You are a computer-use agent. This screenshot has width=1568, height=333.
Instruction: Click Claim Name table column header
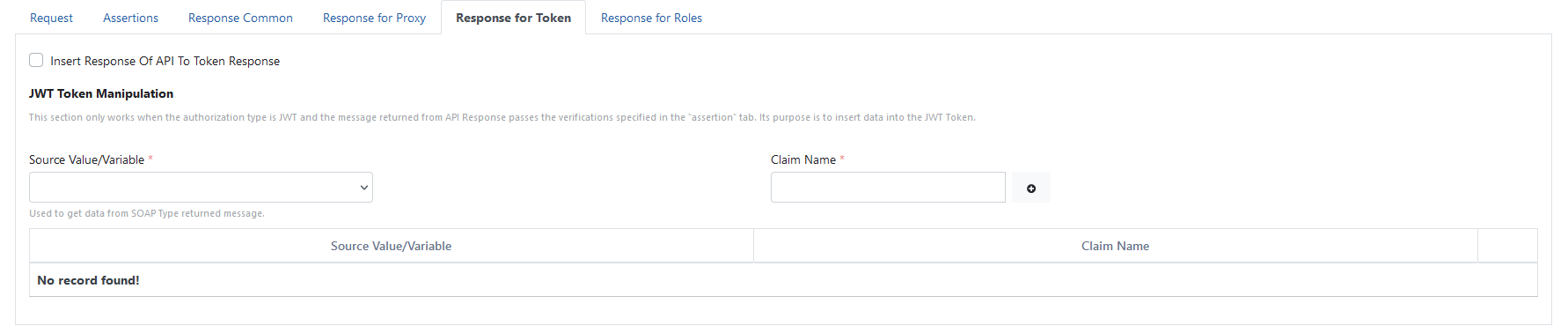coord(1115,246)
